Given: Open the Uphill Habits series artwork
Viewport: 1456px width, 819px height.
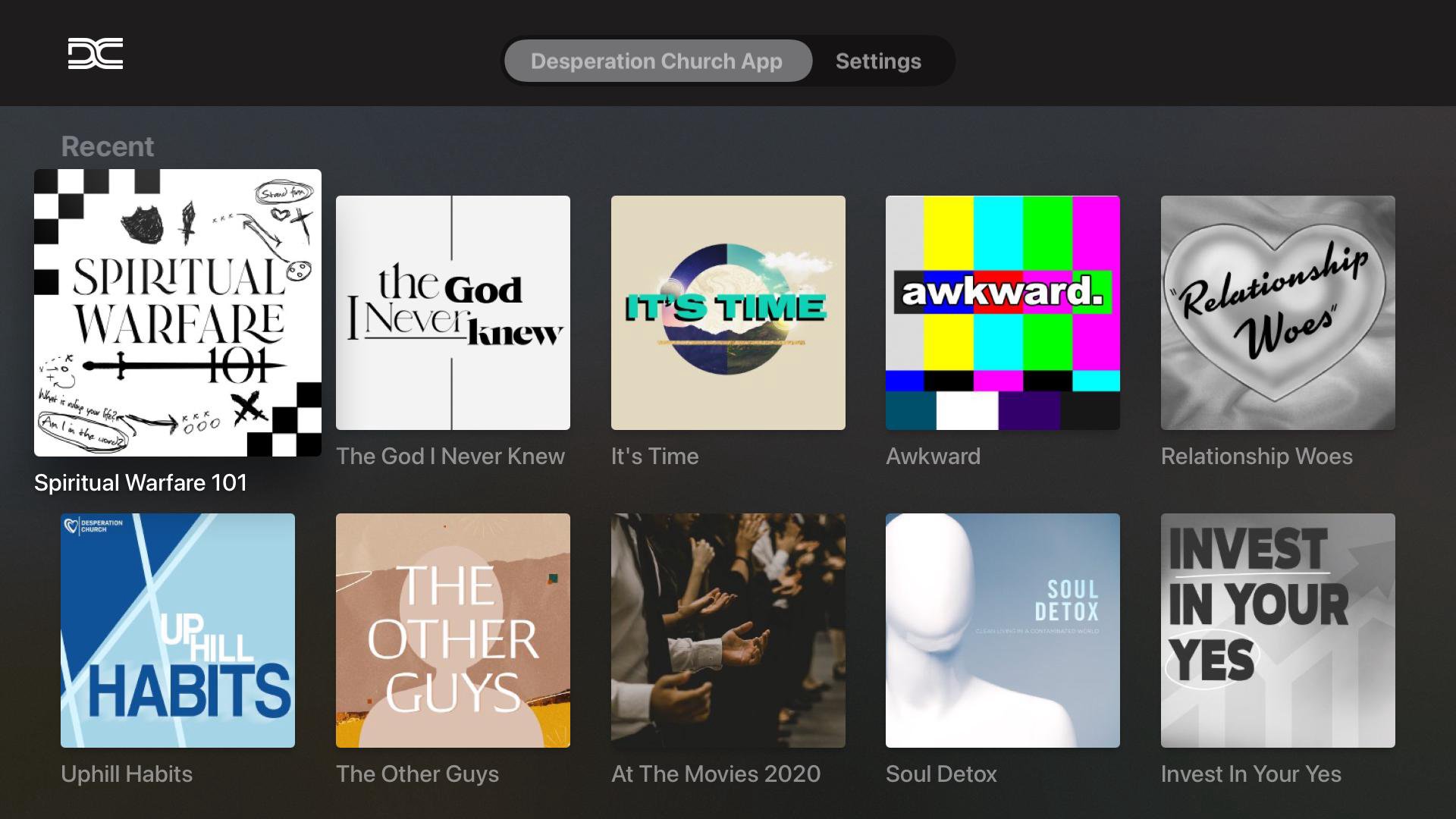Looking at the screenshot, I should click(x=177, y=630).
